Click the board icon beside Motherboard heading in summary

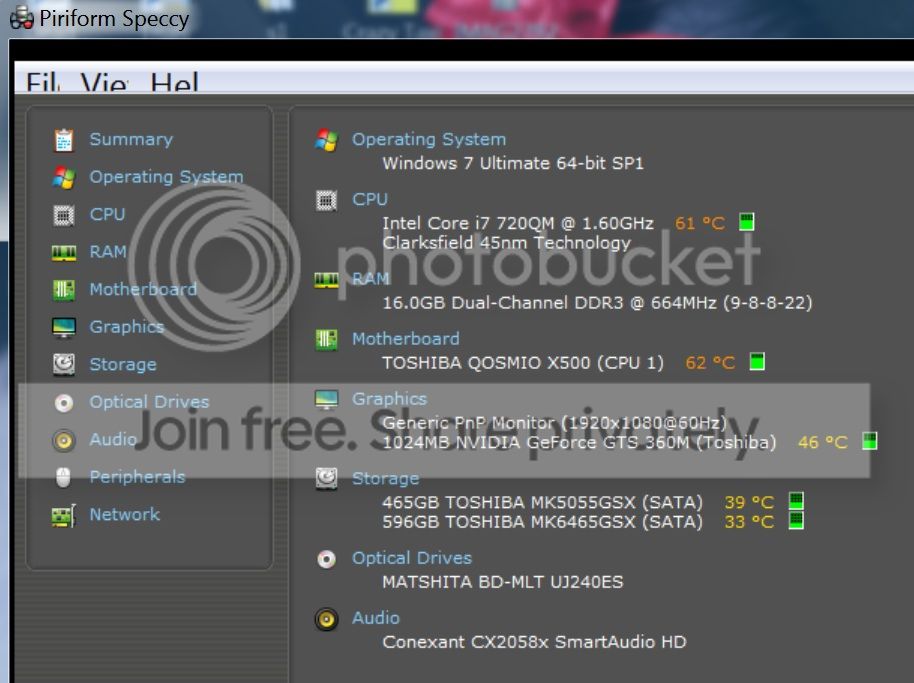click(x=326, y=339)
